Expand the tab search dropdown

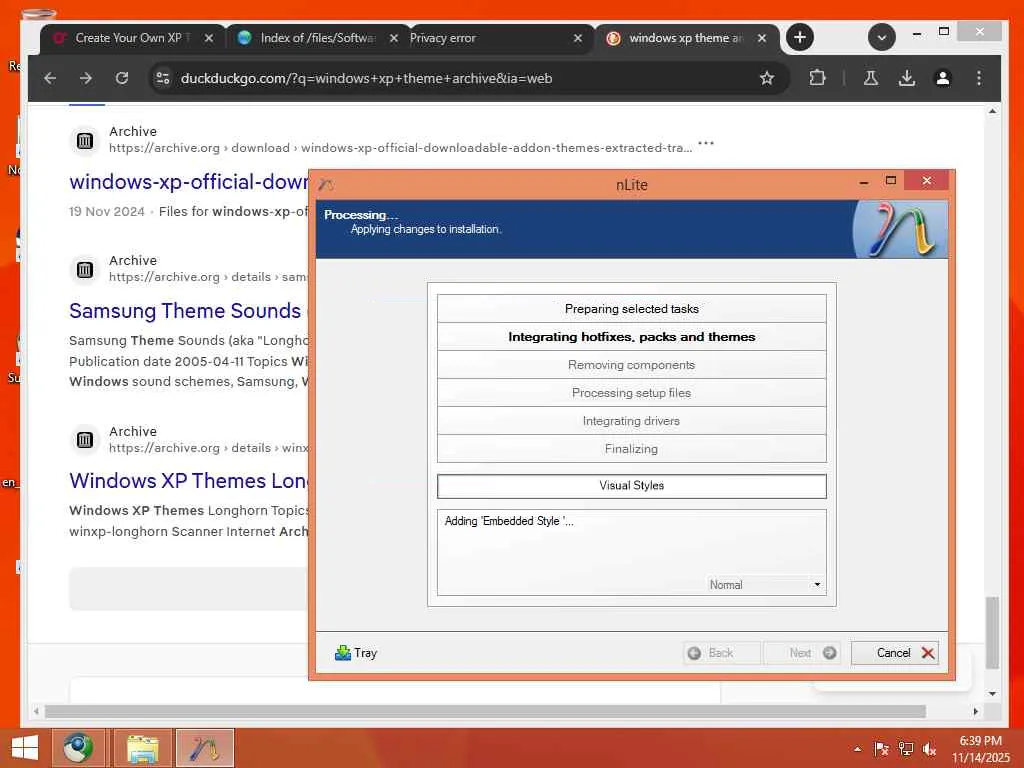(882, 37)
